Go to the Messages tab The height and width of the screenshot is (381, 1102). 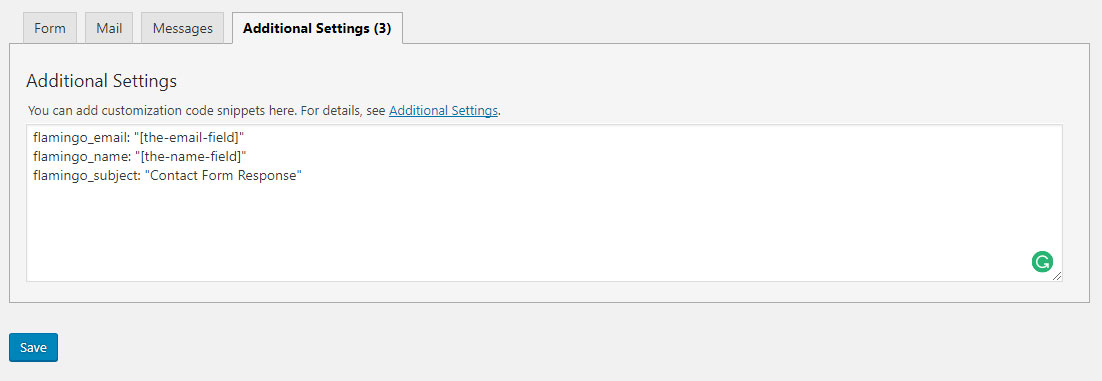click(183, 29)
